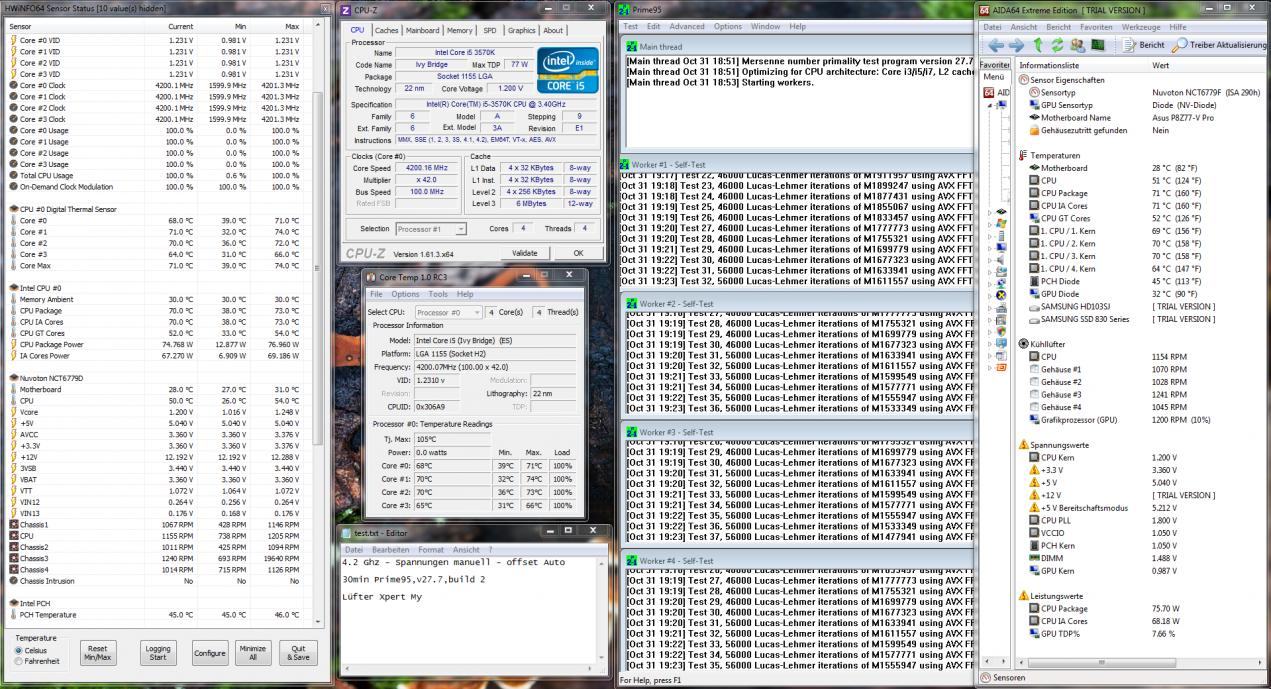Image resolution: width=1271 pixels, height=689 pixels.
Task: Click the users icon in AIDA64 toolbar
Action: pos(1077,45)
